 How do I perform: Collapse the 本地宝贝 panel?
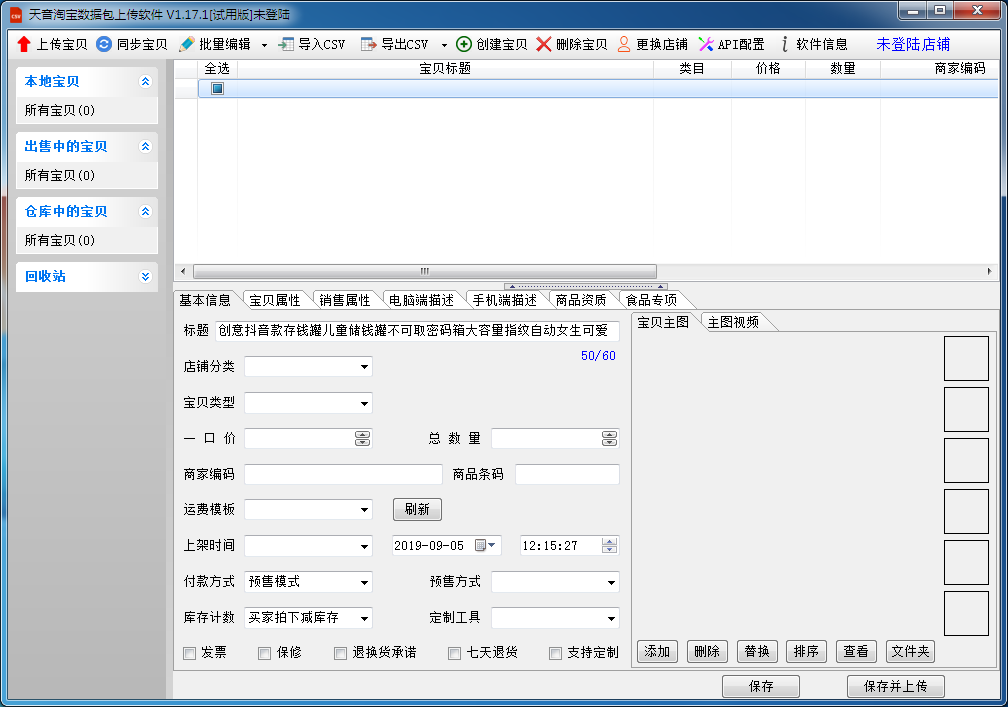145,81
